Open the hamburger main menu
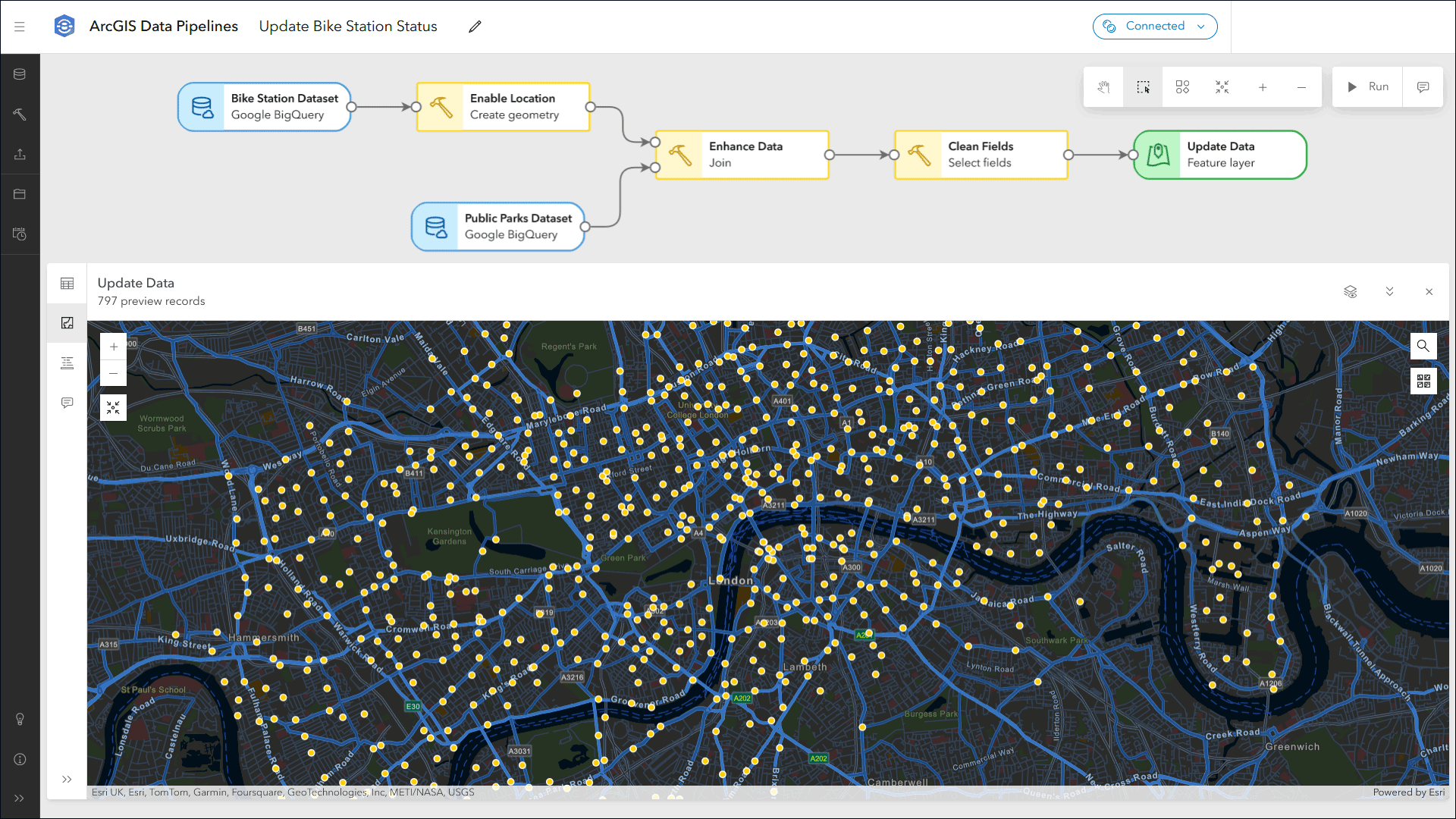1456x819 pixels. pos(20,27)
